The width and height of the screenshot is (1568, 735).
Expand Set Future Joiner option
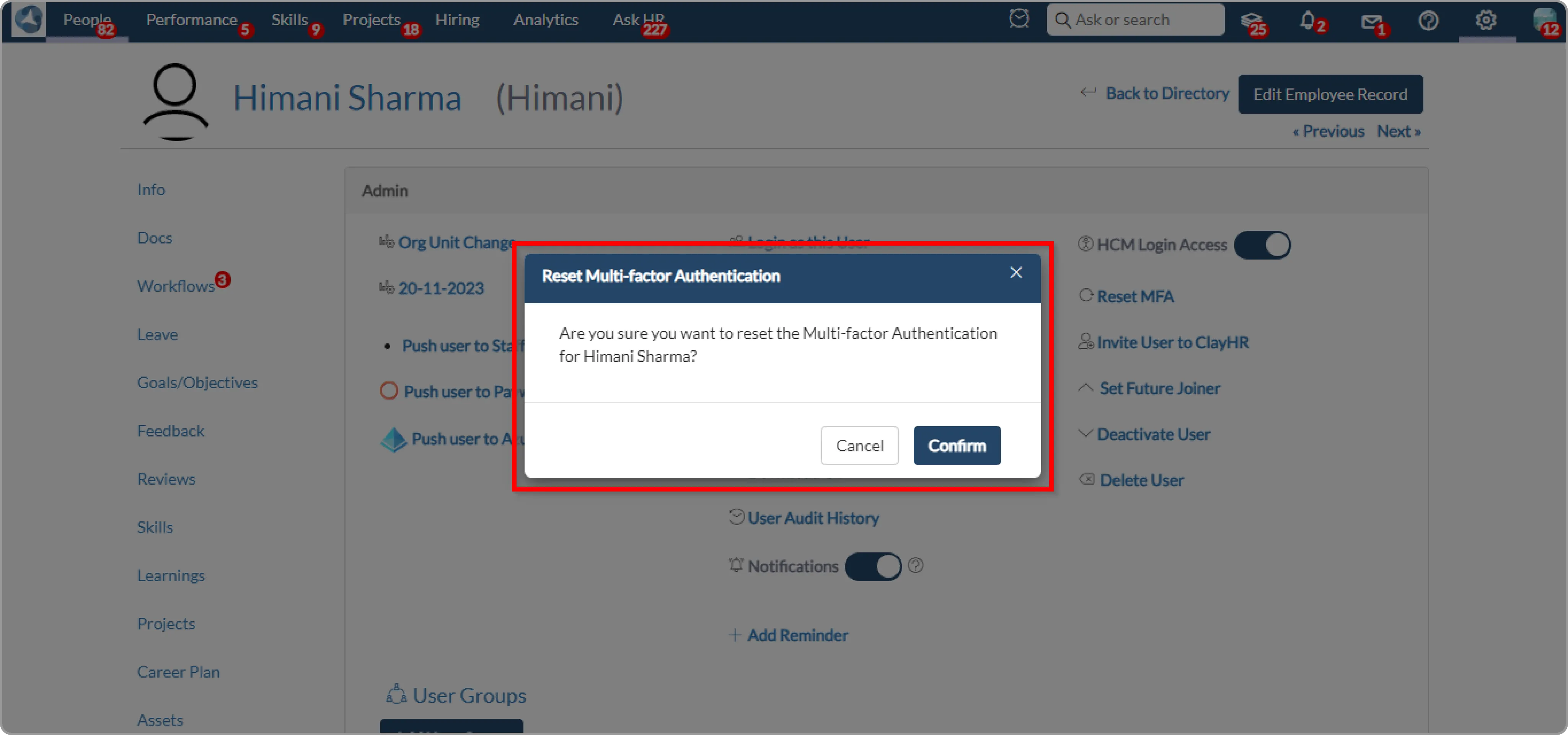tap(1159, 388)
